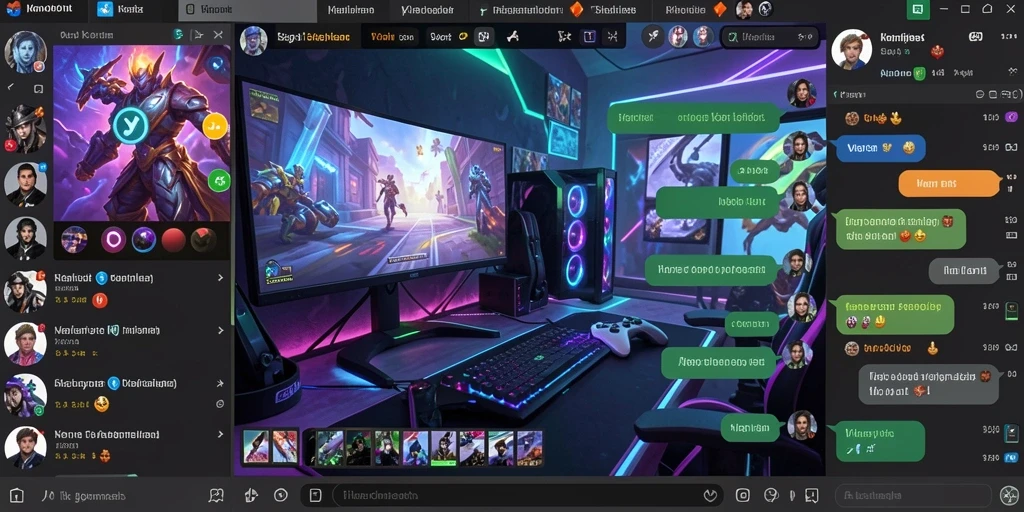Click the orange text button in the center header
Screen dimensions: 1024x512
(x=391, y=37)
